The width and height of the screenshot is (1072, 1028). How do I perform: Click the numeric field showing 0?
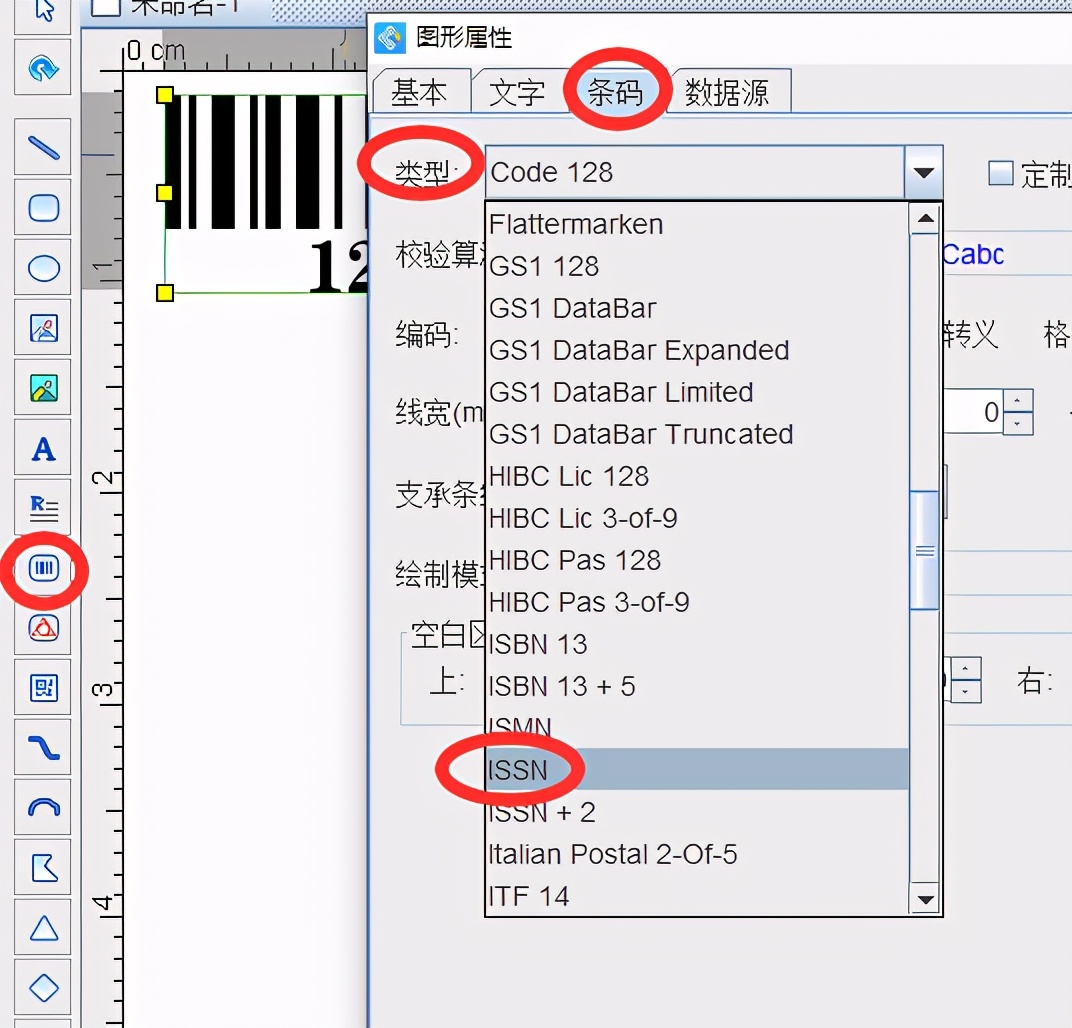coord(974,411)
